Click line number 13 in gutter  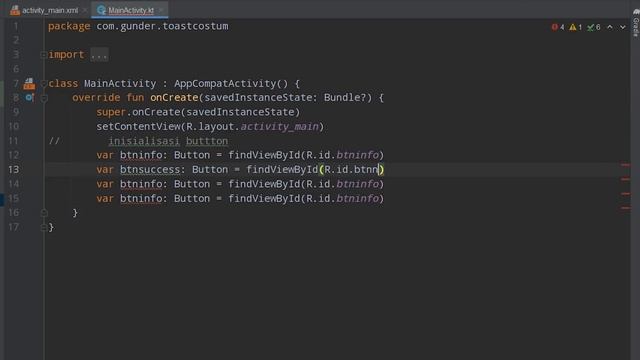point(13,169)
